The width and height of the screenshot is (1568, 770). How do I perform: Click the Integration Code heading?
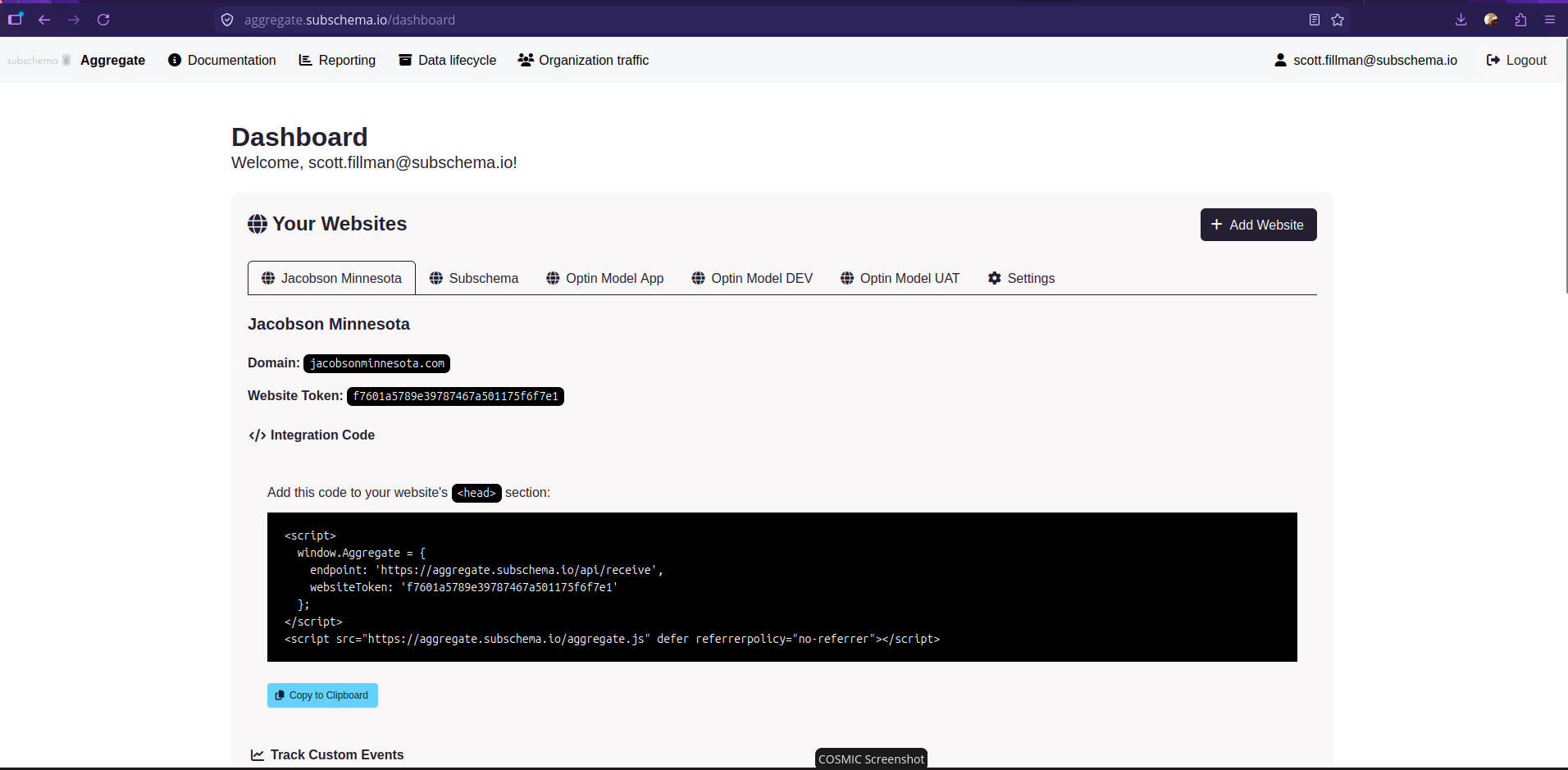click(x=312, y=435)
